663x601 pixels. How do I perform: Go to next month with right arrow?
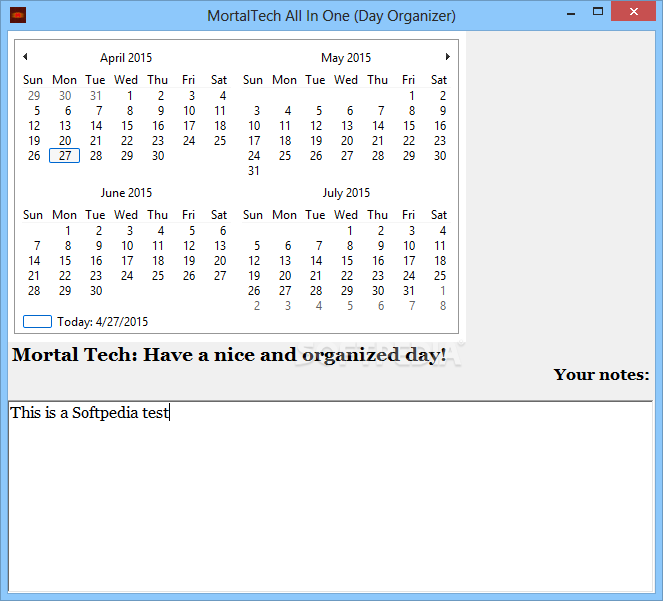(448, 57)
